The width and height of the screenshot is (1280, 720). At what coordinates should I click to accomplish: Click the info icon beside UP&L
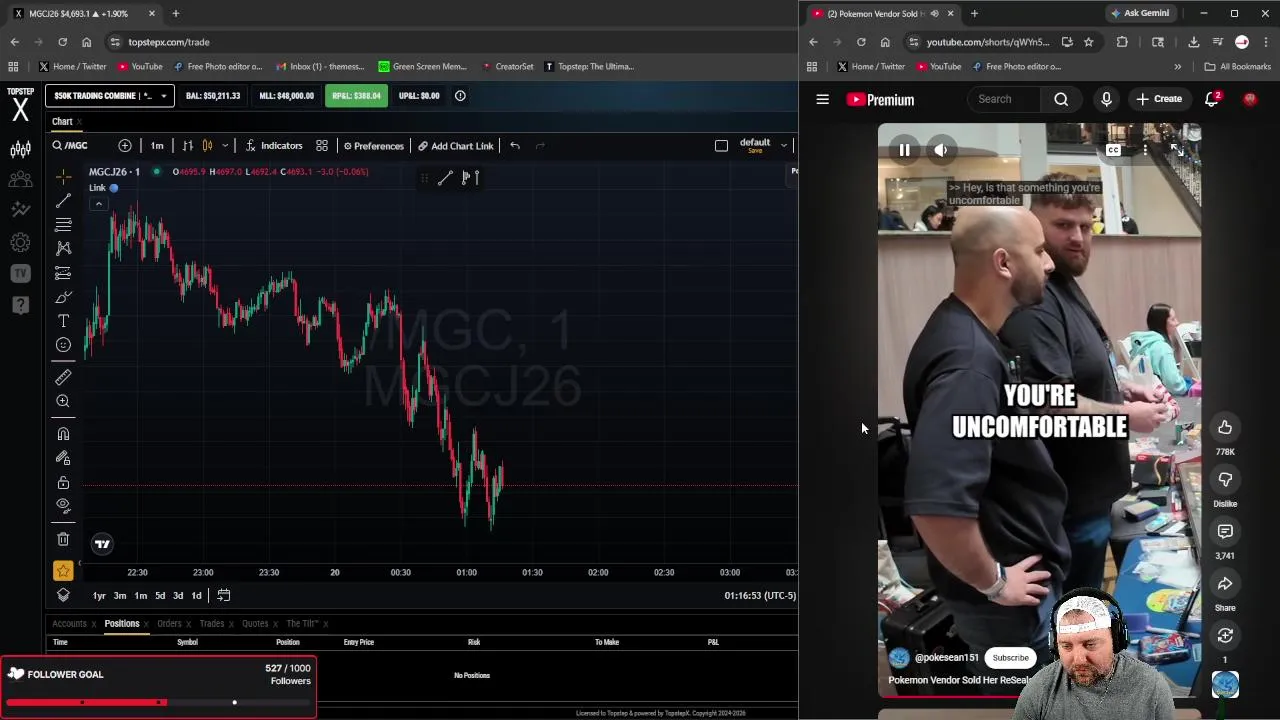click(x=460, y=96)
